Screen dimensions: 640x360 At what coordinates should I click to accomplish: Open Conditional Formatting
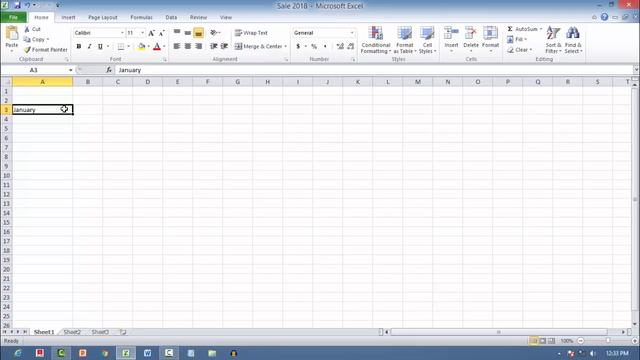[x=376, y=40]
